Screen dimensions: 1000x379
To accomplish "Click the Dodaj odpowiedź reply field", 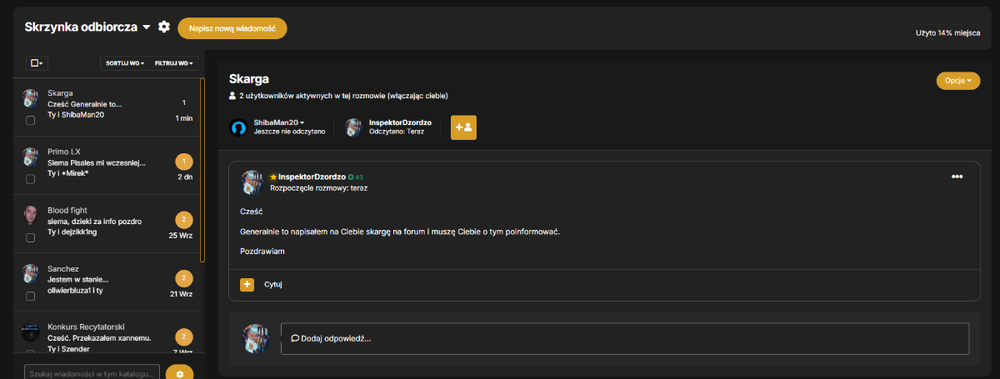I will click(x=625, y=339).
